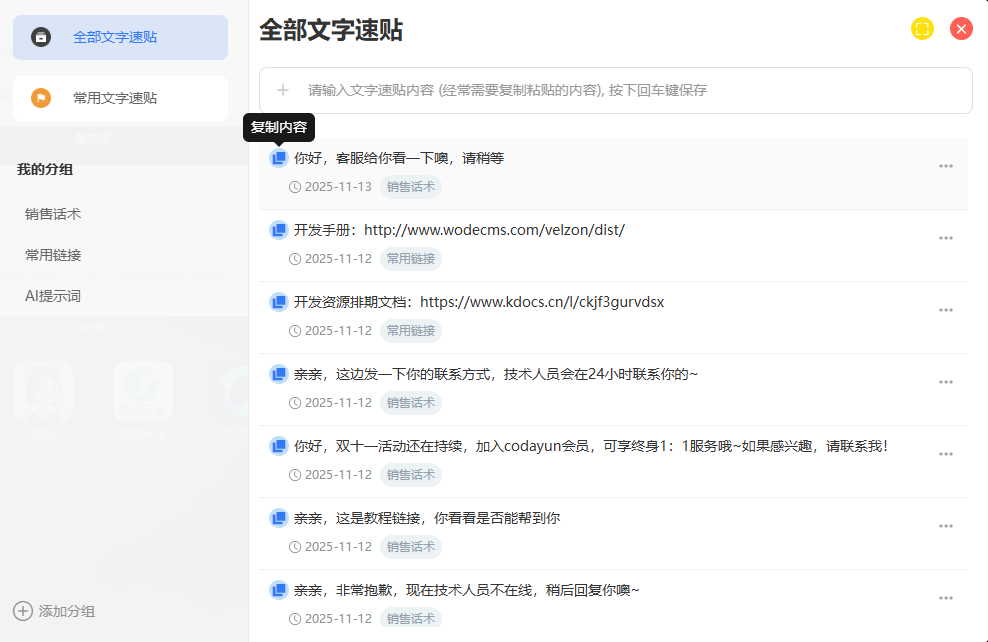Switch to 全部文字速贴 tab
The width and height of the screenshot is (988, 642).
pos(120,38)
